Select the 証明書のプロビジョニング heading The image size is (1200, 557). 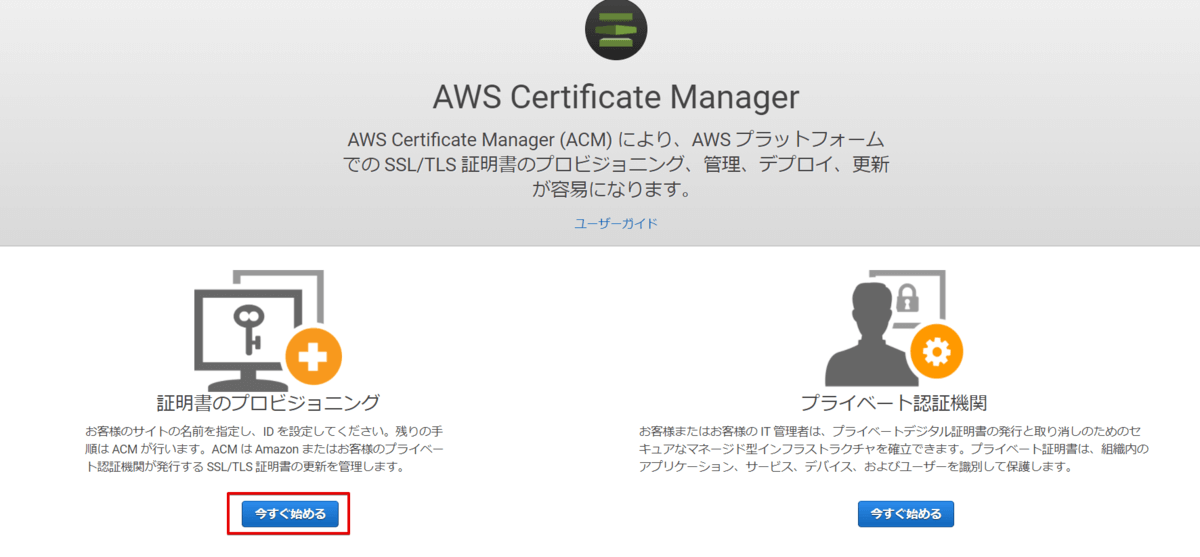coord(269,403)
